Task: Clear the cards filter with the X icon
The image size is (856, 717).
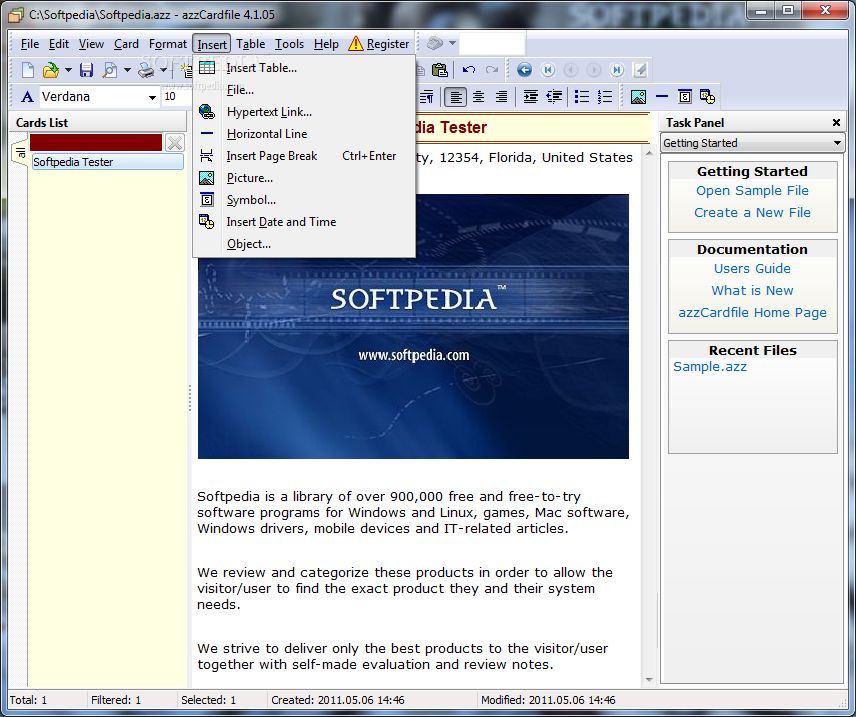Action: click(x=175, y=143)
